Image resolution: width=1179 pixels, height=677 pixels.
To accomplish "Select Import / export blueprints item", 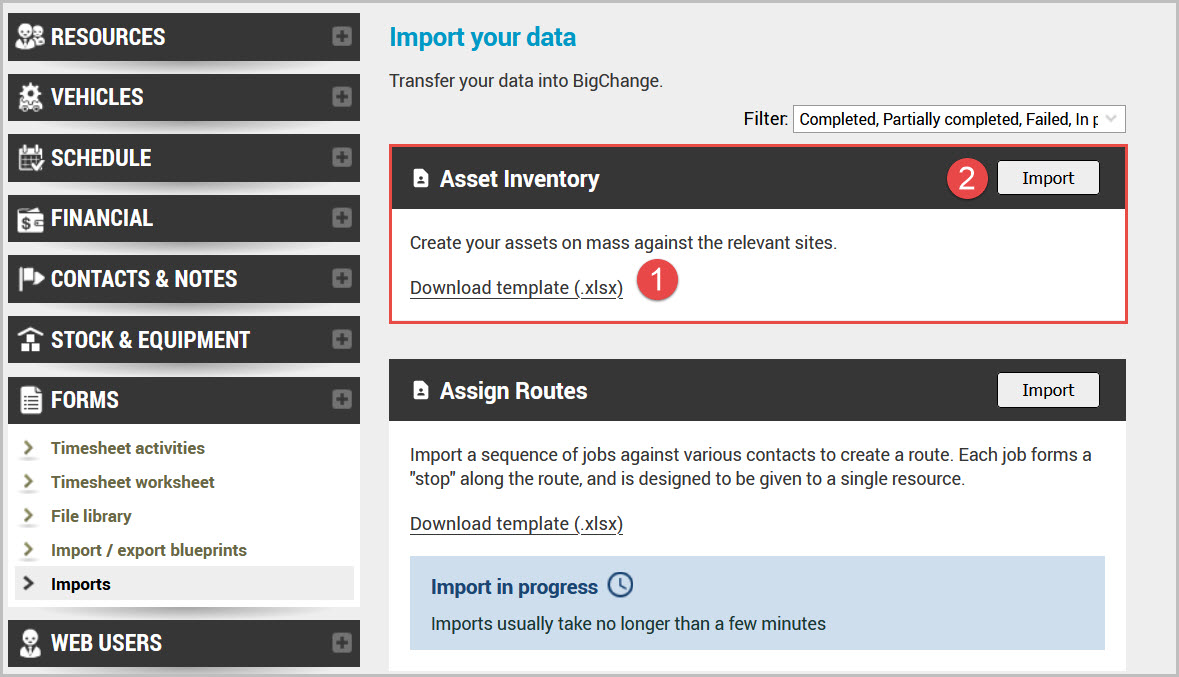I will pyautogui.click(x=148, y=550).
